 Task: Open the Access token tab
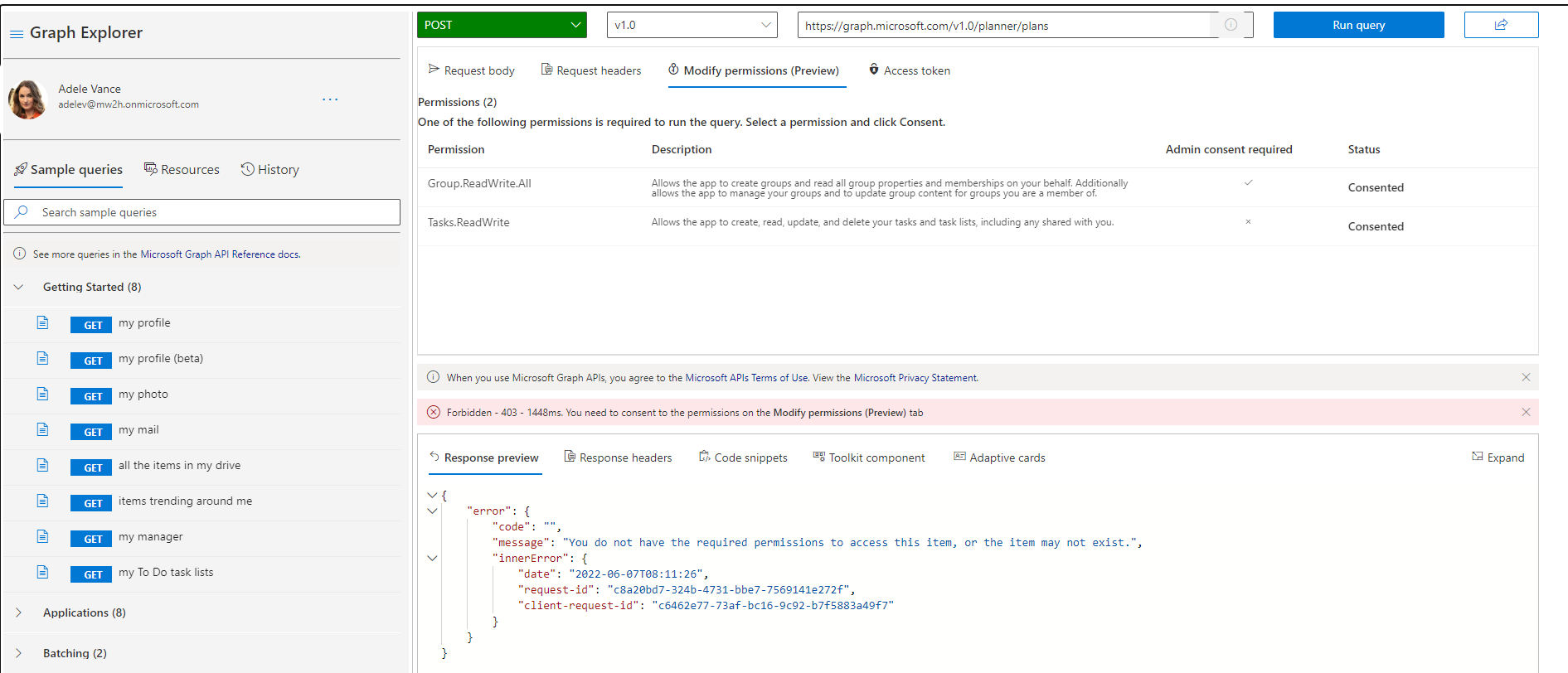(909, 70)
